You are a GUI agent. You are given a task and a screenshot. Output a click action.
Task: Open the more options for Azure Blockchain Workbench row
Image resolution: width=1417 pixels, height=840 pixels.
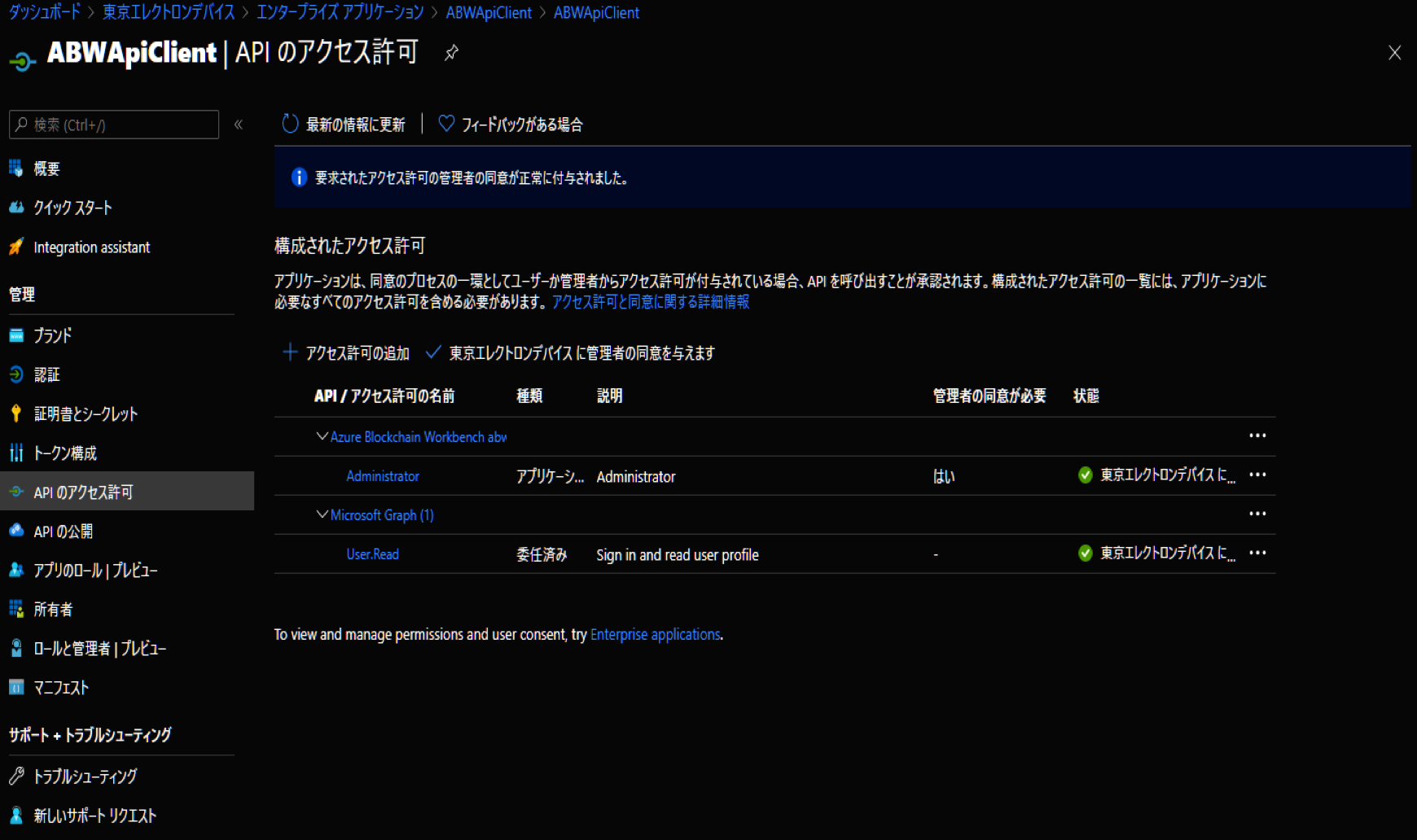tap(1257, 435)
